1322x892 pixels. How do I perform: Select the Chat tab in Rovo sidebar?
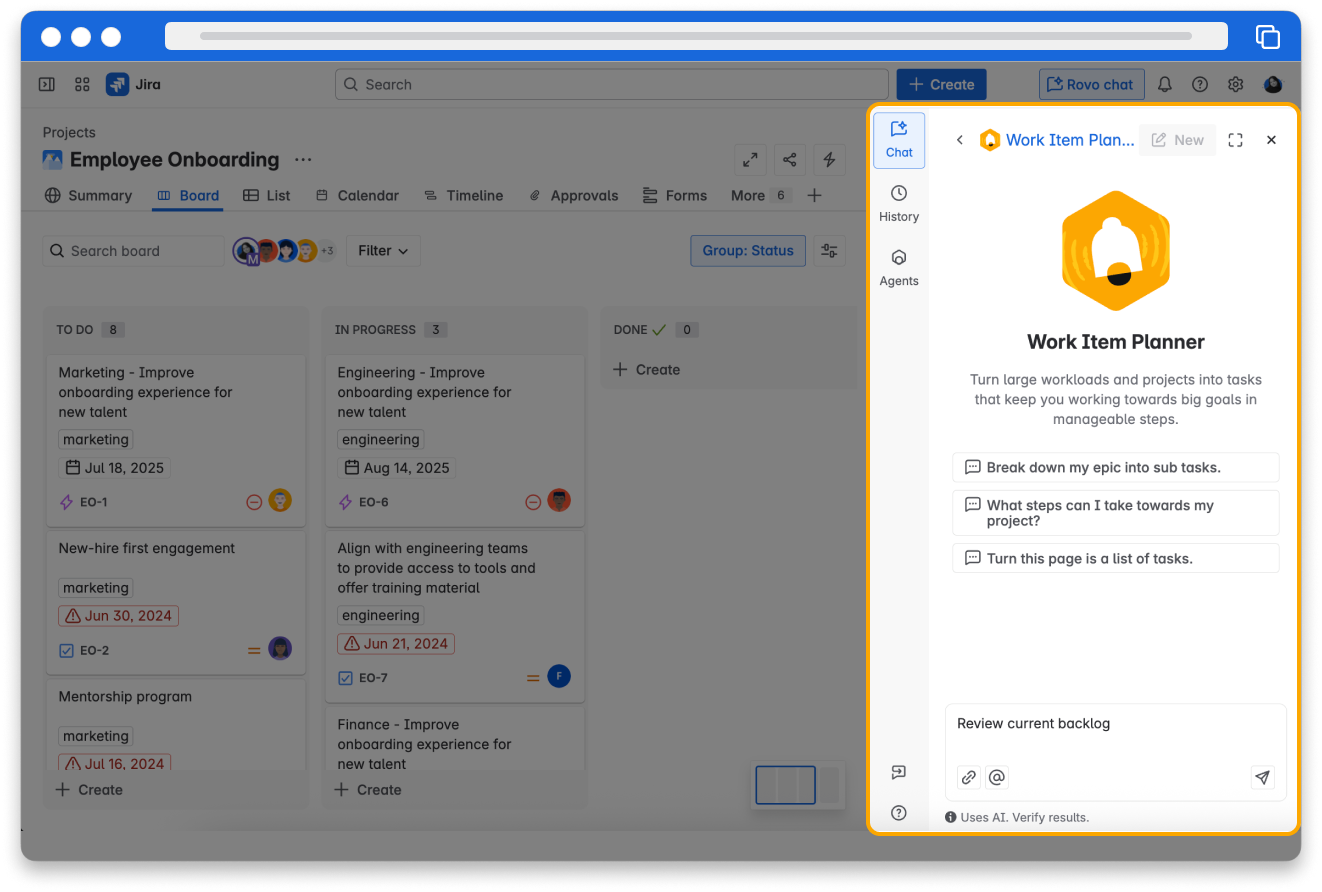pos(899,140)
